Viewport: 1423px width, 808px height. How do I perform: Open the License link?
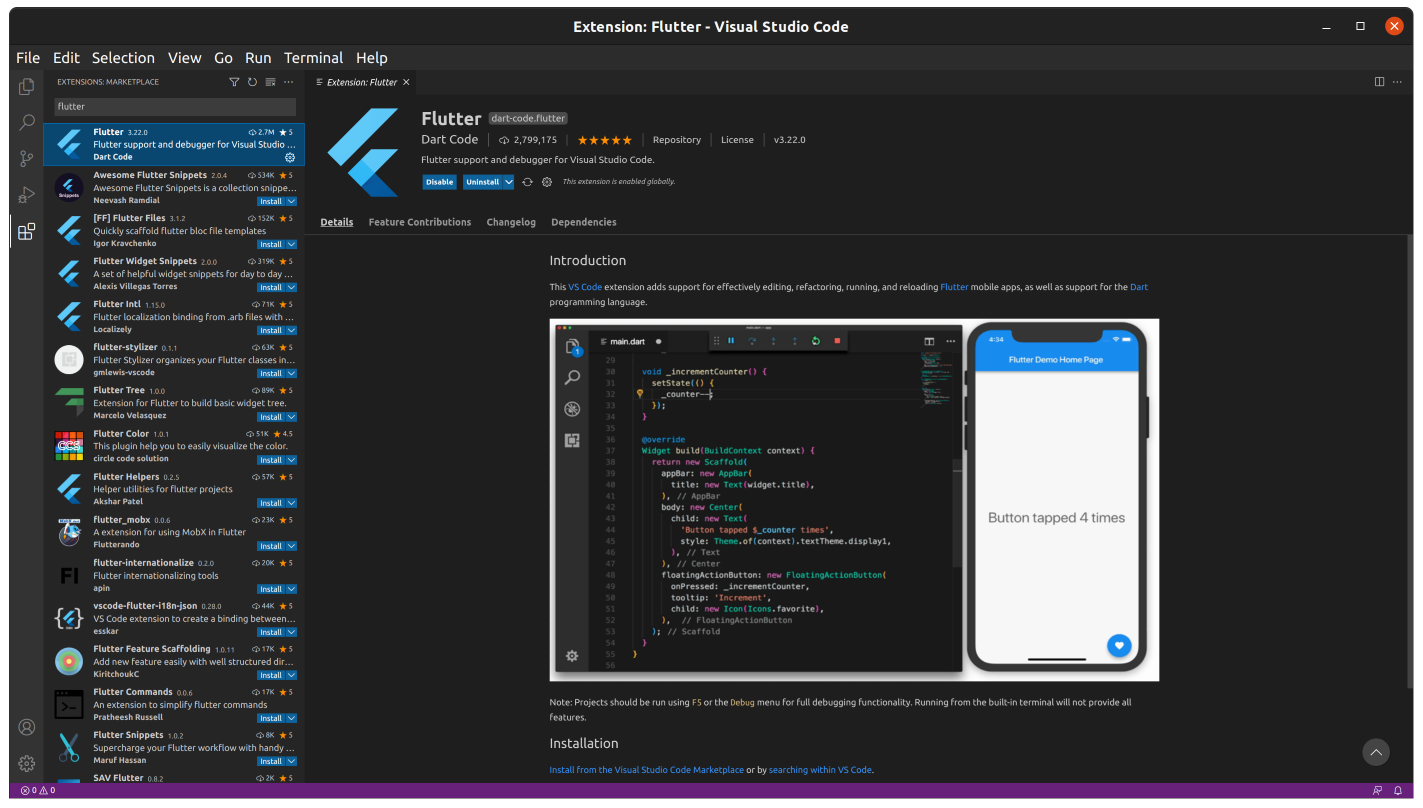737,140
